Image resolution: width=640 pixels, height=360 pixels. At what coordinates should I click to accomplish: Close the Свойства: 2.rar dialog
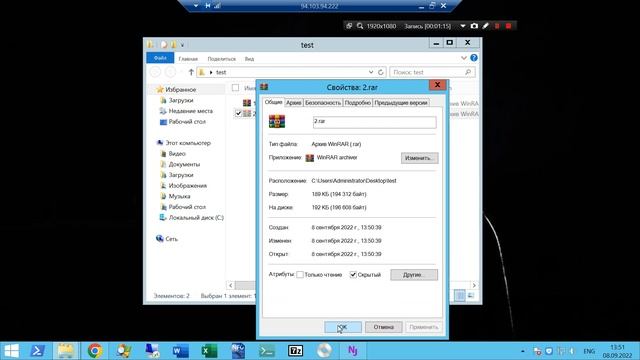(437, 84)
